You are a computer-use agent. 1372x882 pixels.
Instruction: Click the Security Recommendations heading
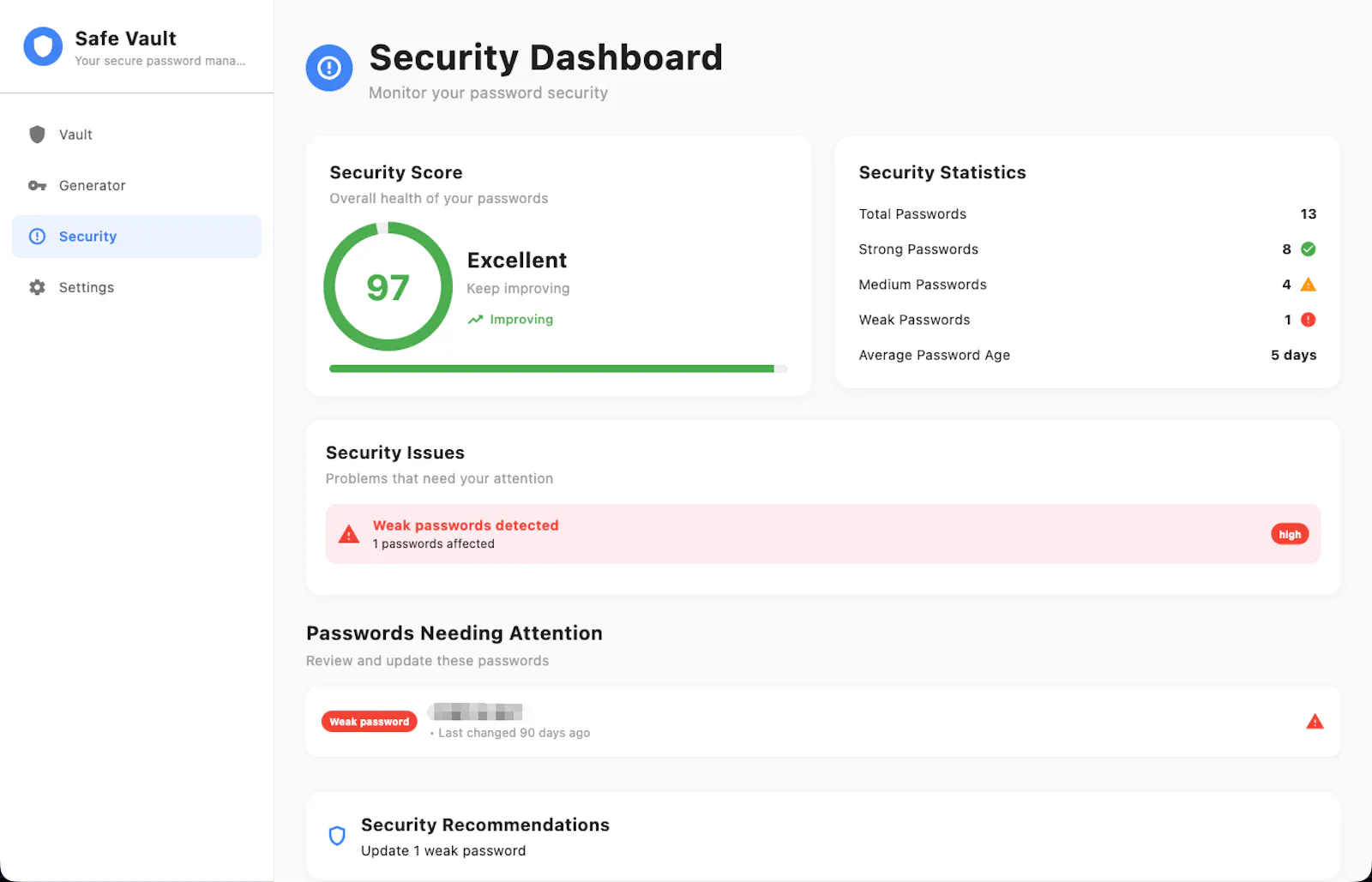pyautogui.click(x=485, y=825)
